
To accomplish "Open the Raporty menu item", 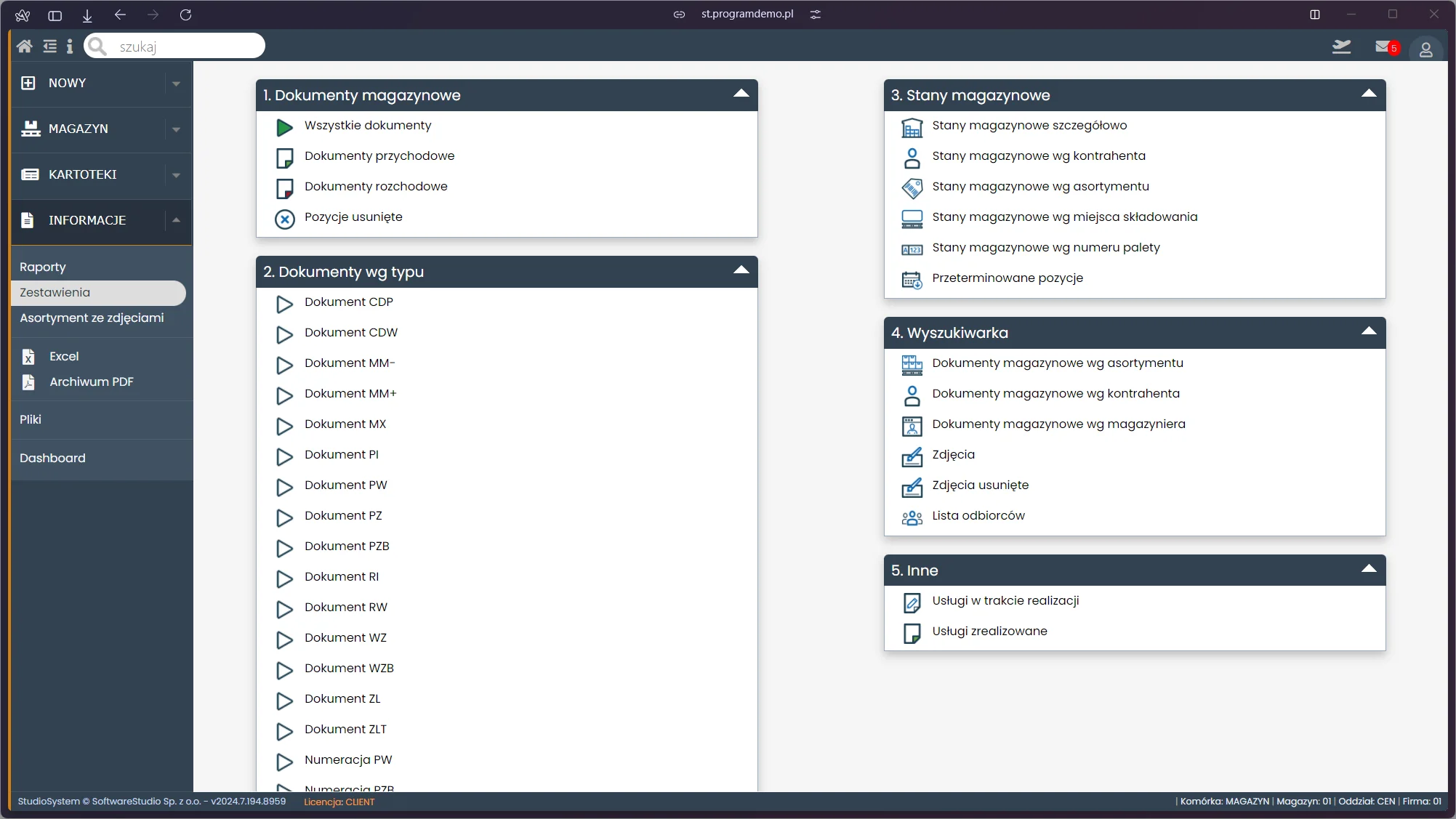I will (x=42, y=267).
